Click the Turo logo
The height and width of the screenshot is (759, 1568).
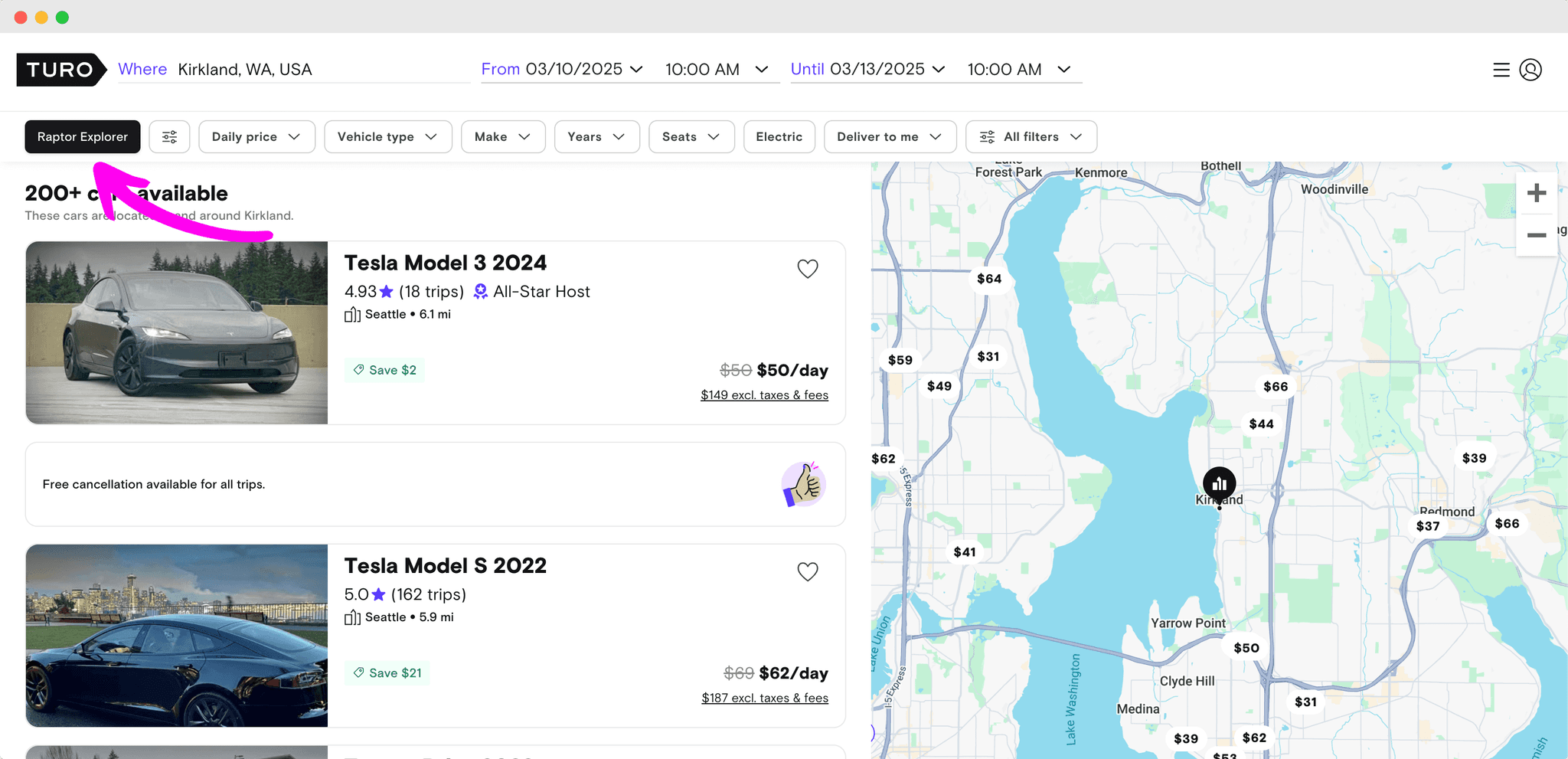61,70
